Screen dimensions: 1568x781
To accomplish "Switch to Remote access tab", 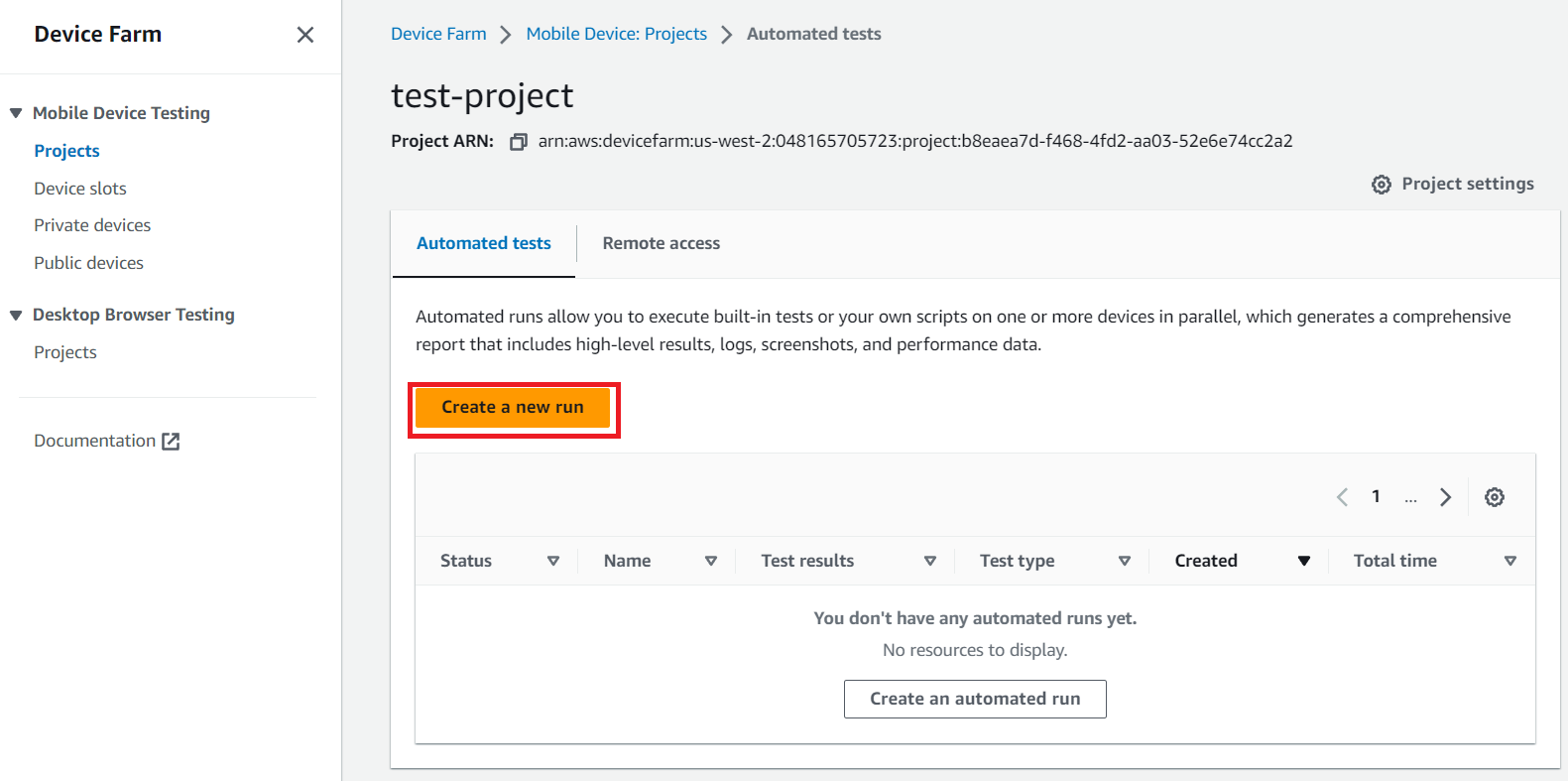I will coord(661,243).
